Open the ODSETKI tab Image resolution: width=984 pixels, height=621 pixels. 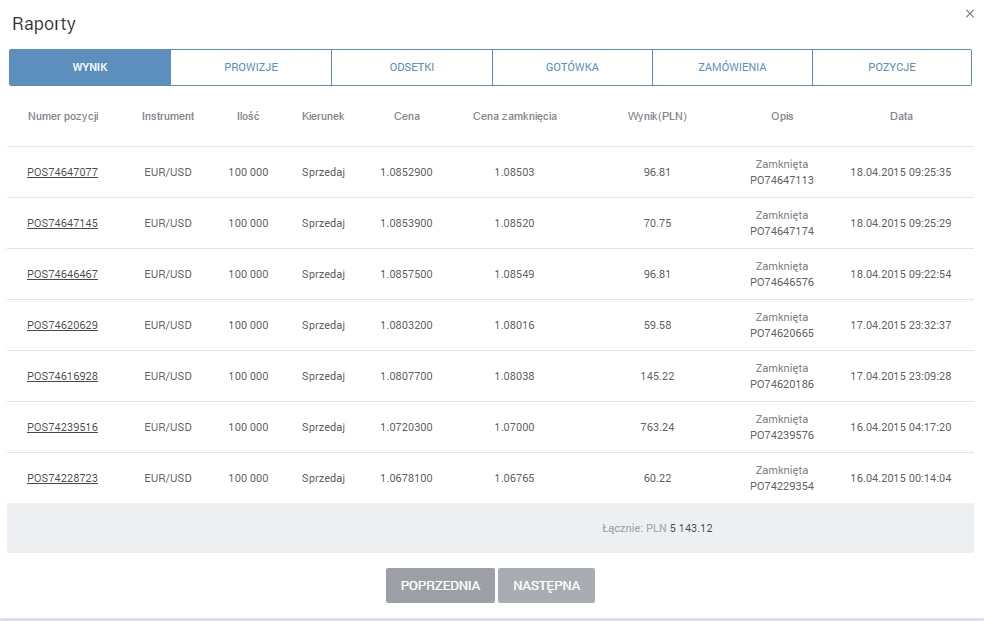click(412, 68)
